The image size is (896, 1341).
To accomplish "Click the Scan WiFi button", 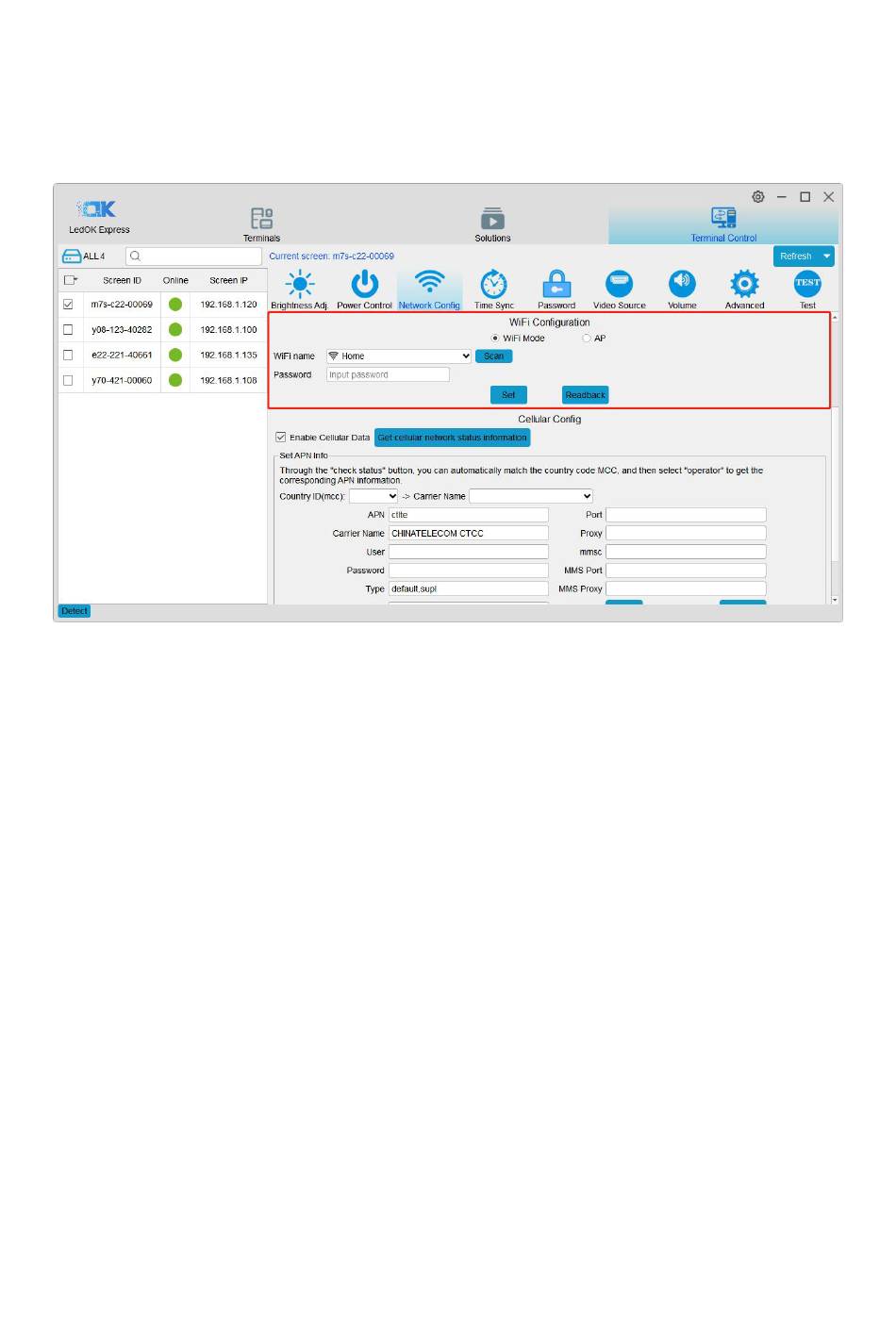I will pos(493,356).
